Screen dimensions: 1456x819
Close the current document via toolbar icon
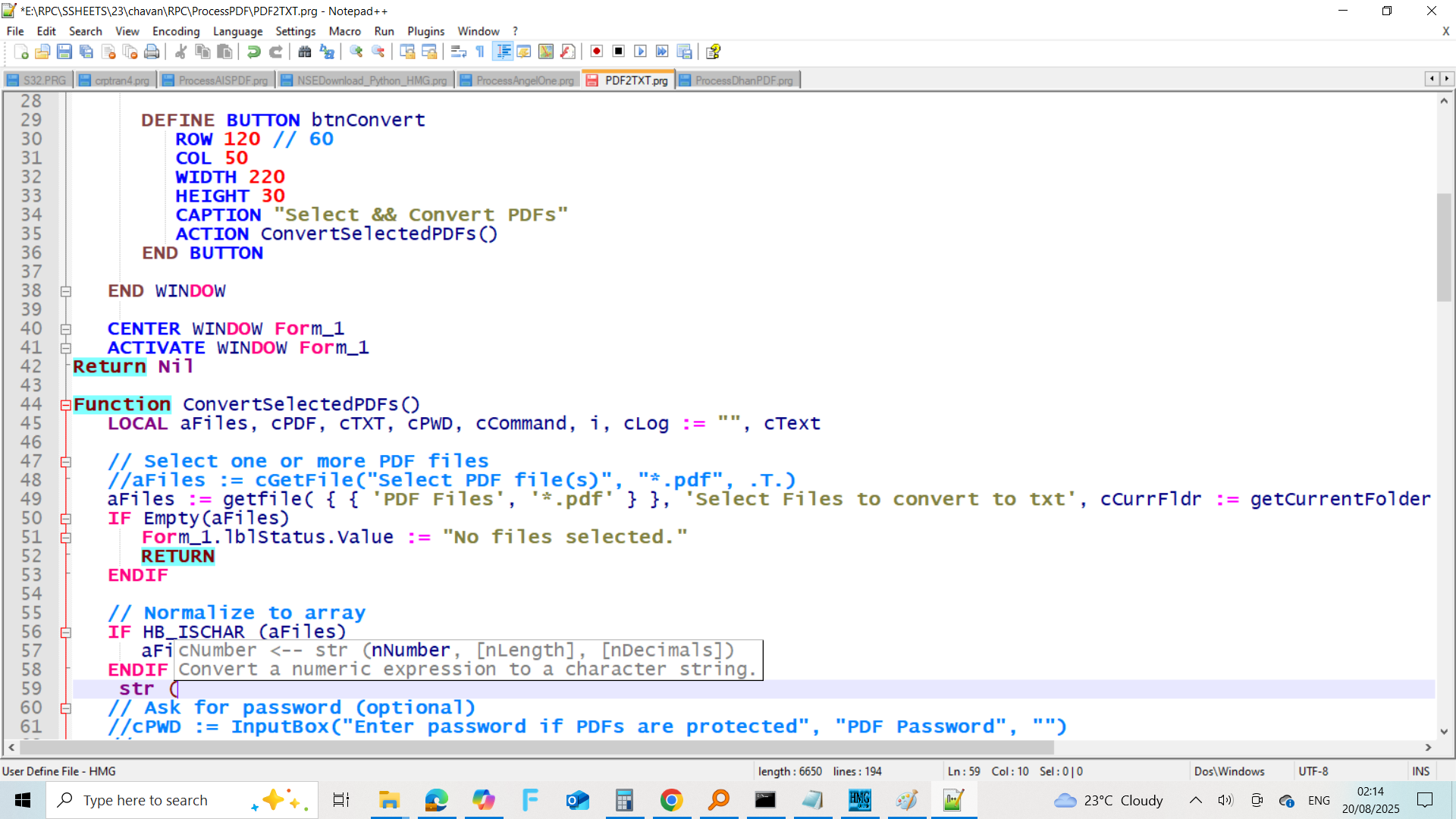(x=108, y=52)
